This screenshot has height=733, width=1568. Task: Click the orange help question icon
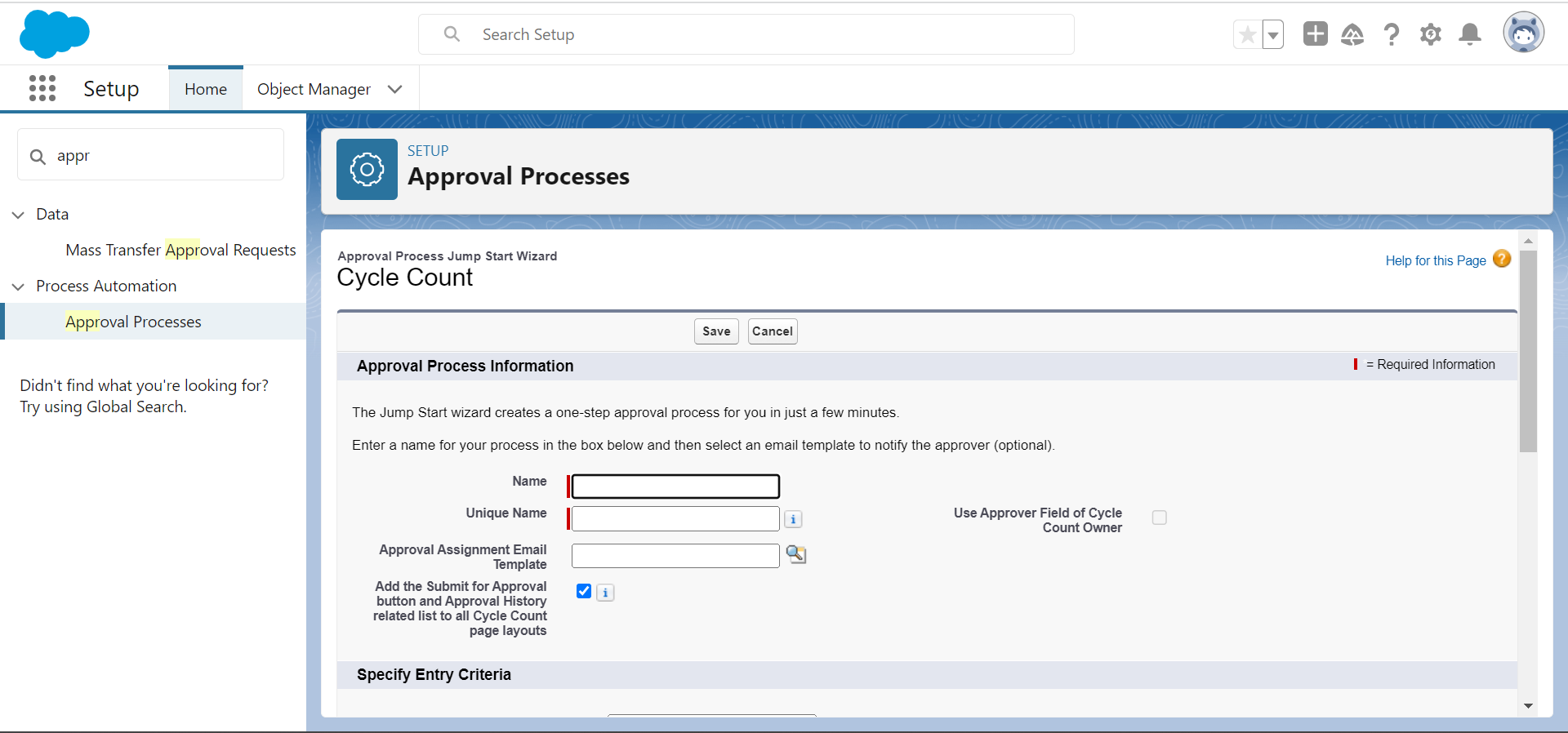[x=1502, y=259]
